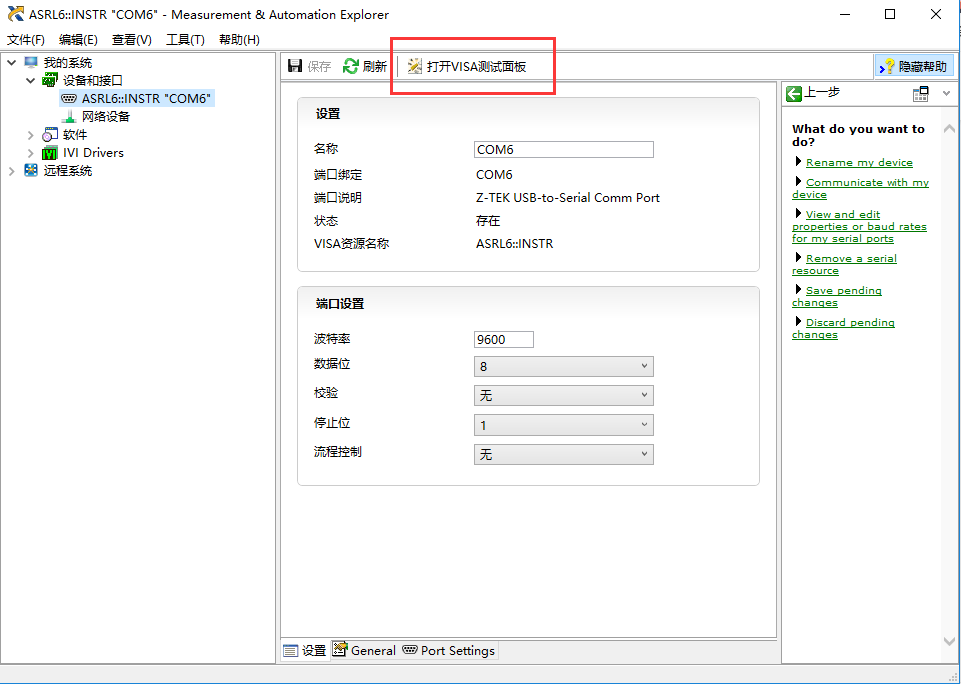Screen dimensions: 961x684
Task: Switch to the Port Settings tab
Action: pos(449,650)
